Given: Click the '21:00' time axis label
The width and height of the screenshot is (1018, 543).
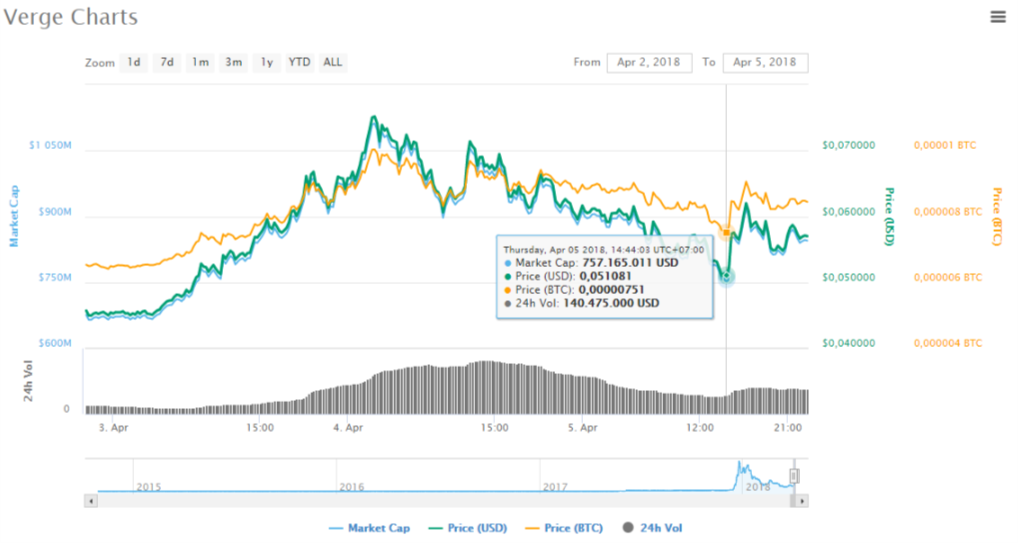Looking at the screenshot, I should 788,428.
